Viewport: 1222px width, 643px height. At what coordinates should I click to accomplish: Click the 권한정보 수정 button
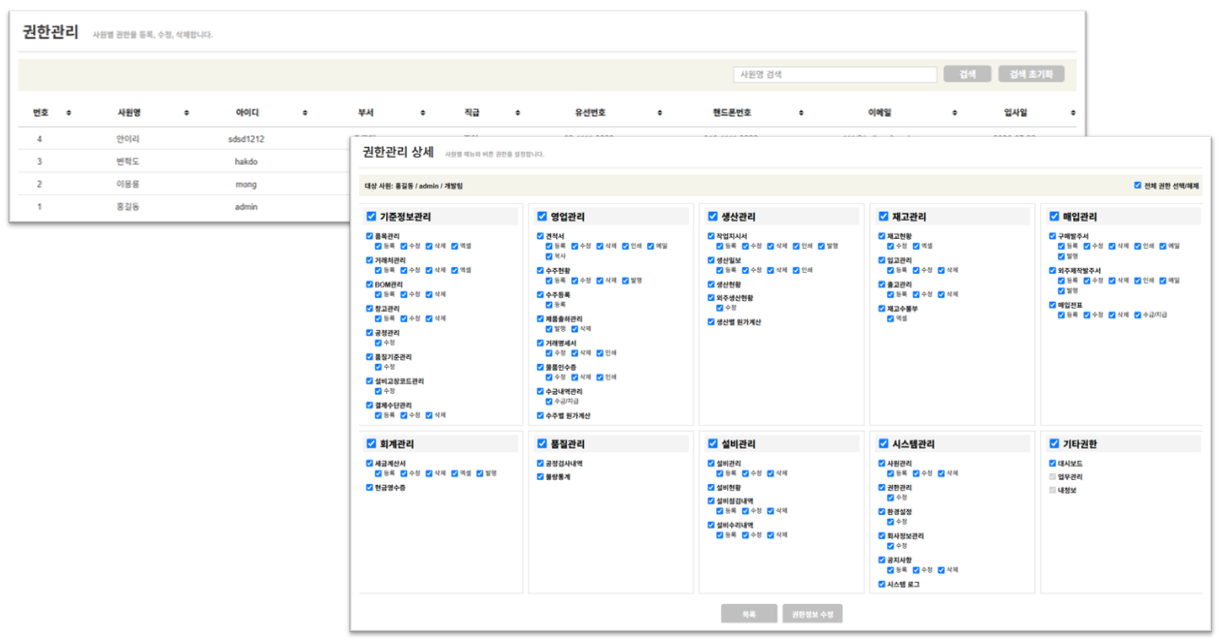click(812, 614)
